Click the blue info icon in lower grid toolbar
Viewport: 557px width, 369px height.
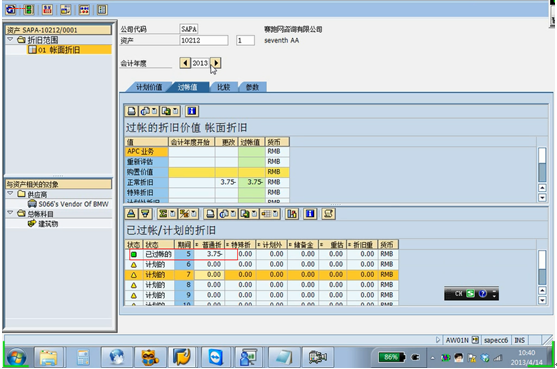pyautogui.click(x=310, y=214)
